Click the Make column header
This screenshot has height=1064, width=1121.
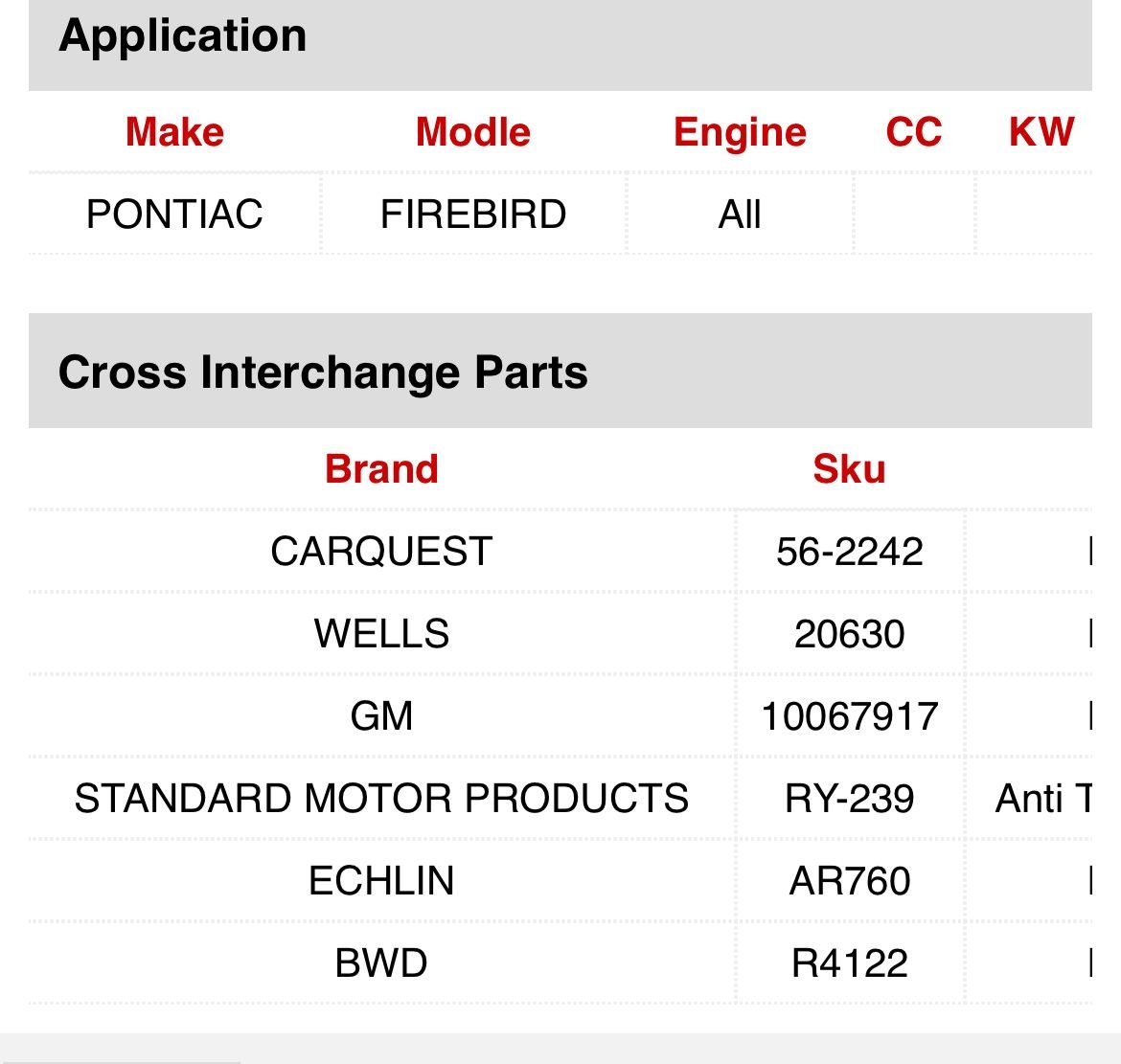click(174, 132)
